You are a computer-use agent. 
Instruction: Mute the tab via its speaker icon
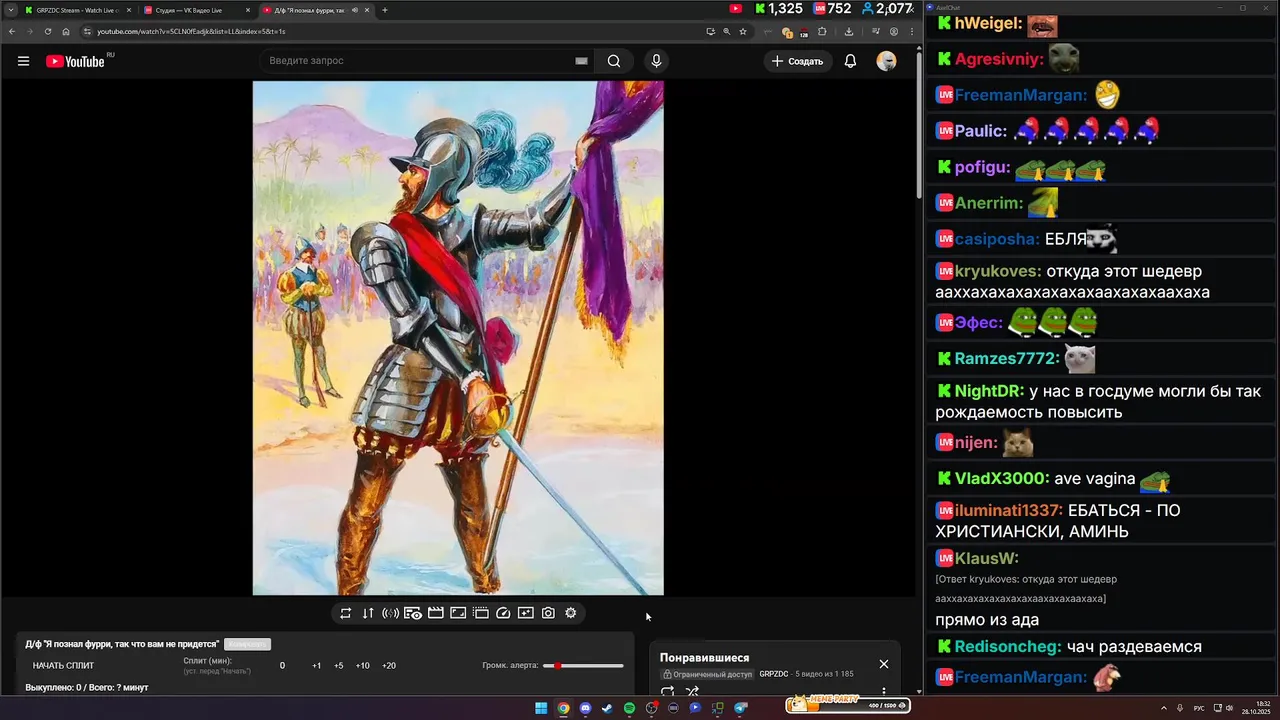pyautogui.click(x=355, y=10)
